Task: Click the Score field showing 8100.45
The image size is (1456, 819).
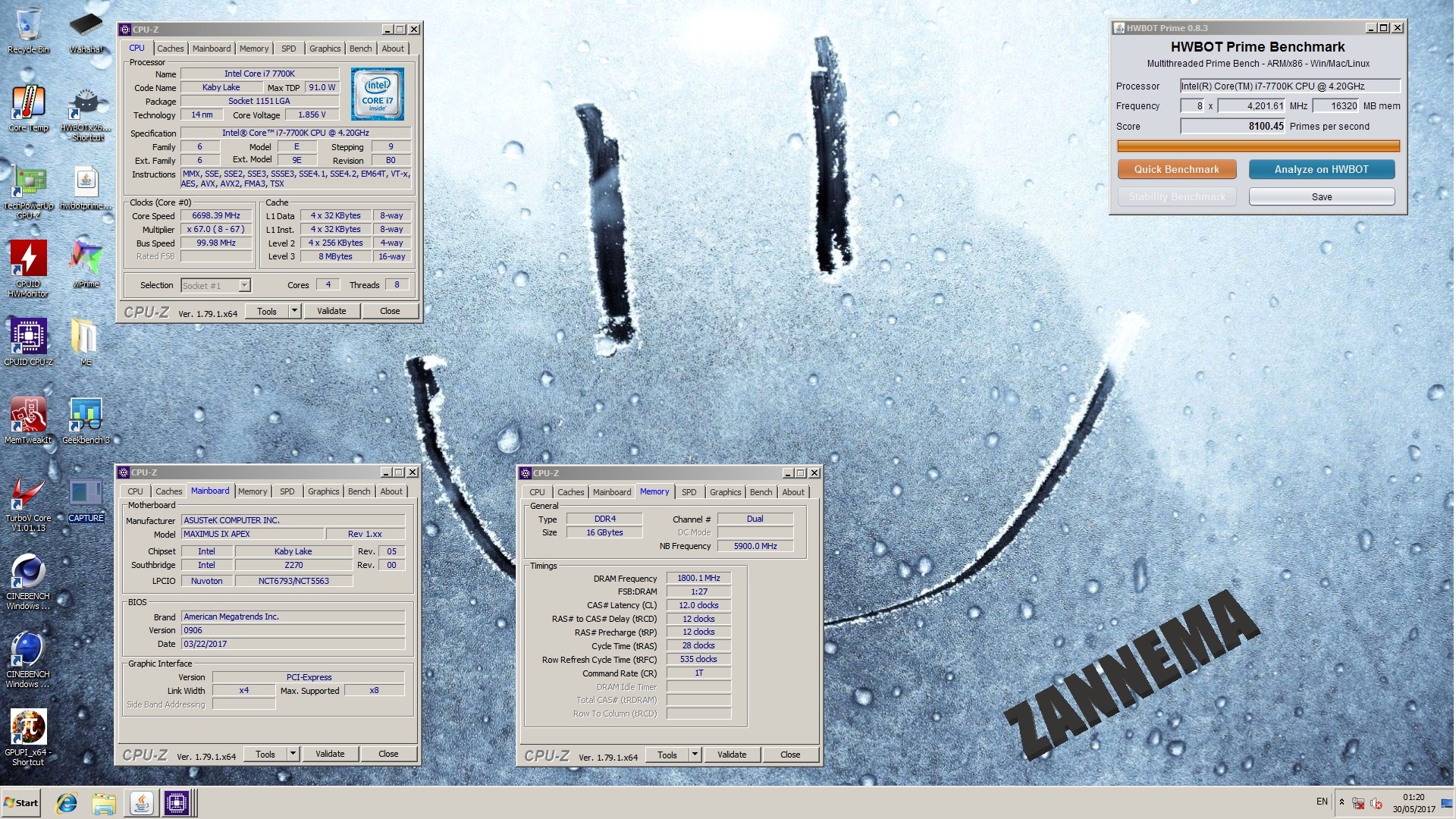Action: pos(1232,126)
